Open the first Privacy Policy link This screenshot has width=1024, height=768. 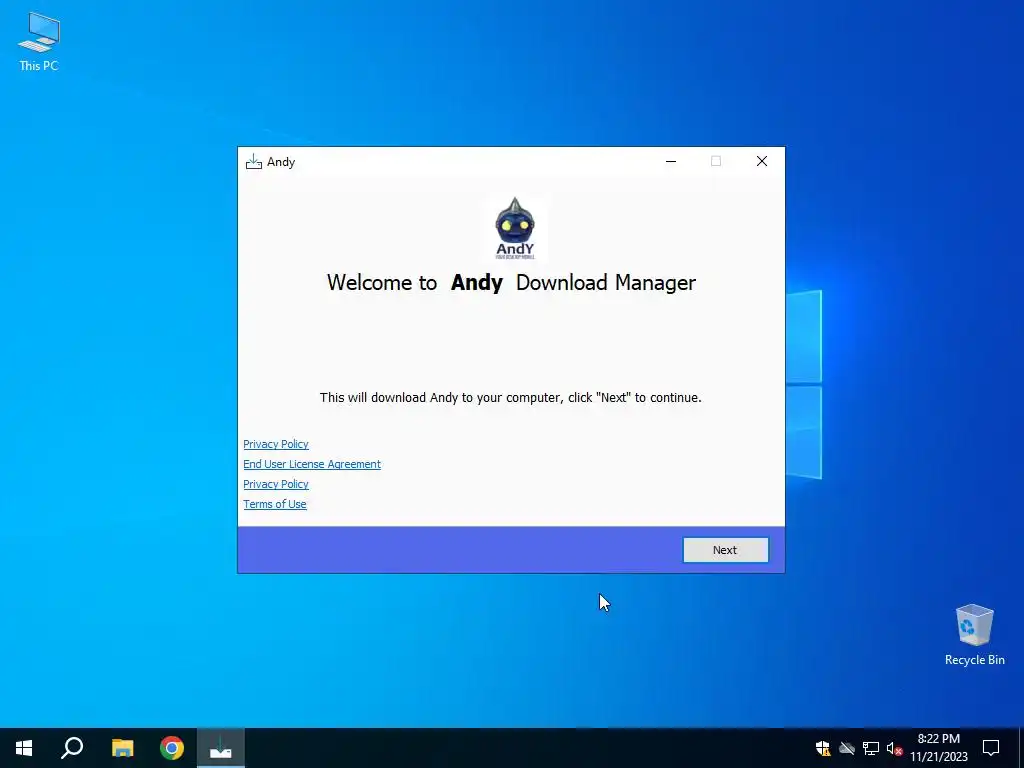pyautogui.click(x=276, y=444)
